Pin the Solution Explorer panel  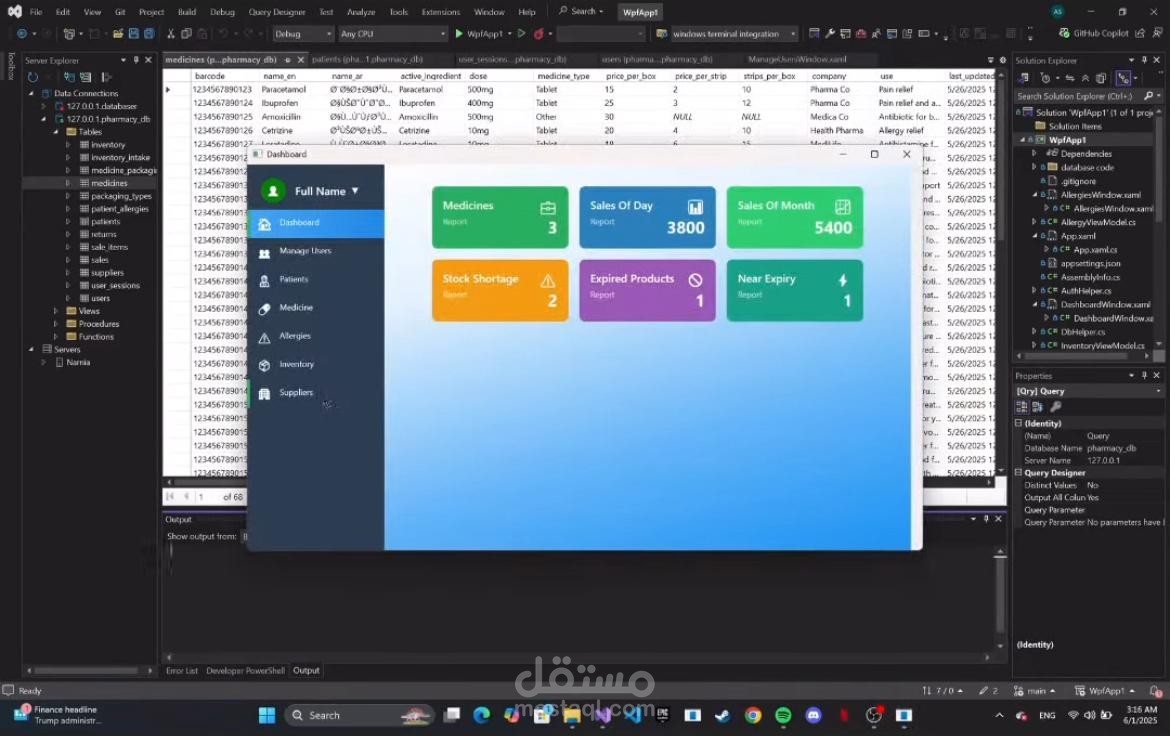[x=1144, y=60]
